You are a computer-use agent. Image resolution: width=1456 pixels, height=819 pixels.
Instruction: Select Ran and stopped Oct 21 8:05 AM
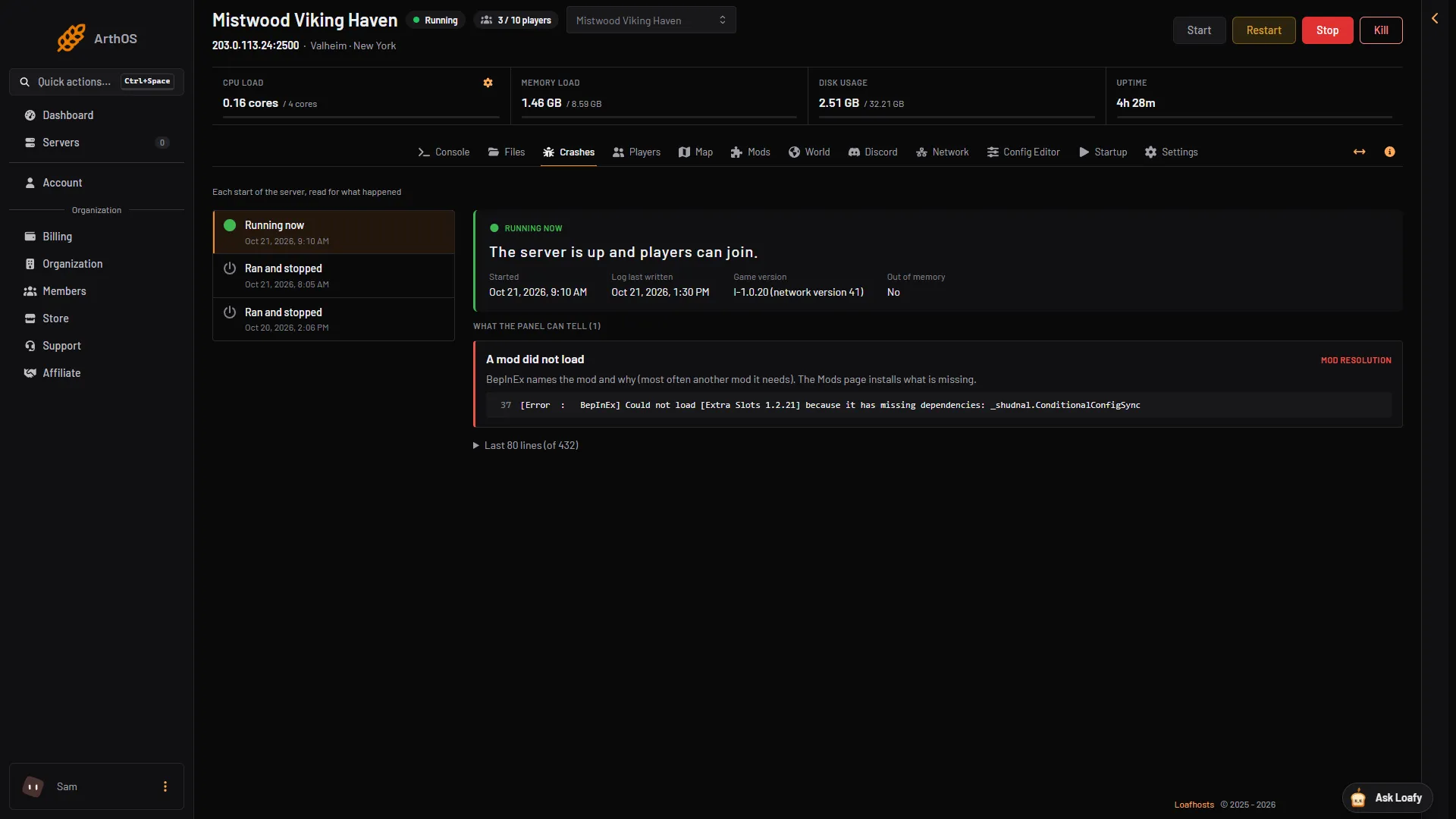pos(334,275)
